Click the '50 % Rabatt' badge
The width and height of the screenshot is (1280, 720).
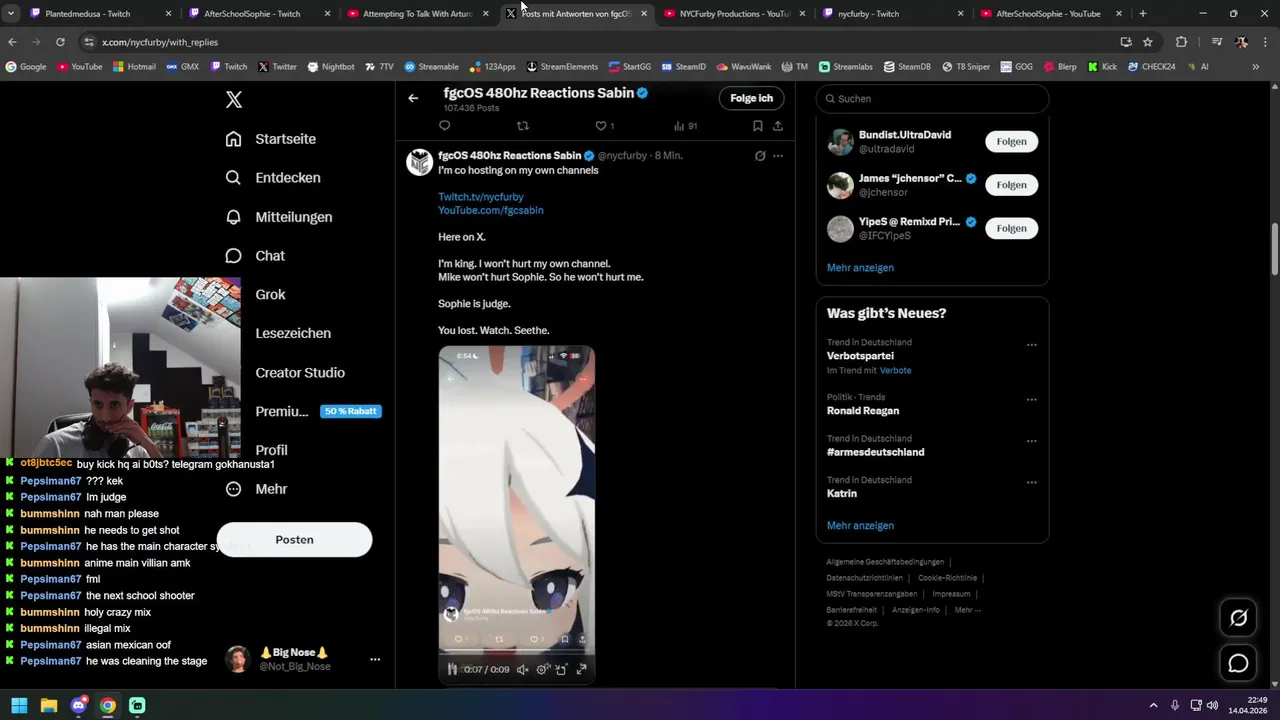351,411
